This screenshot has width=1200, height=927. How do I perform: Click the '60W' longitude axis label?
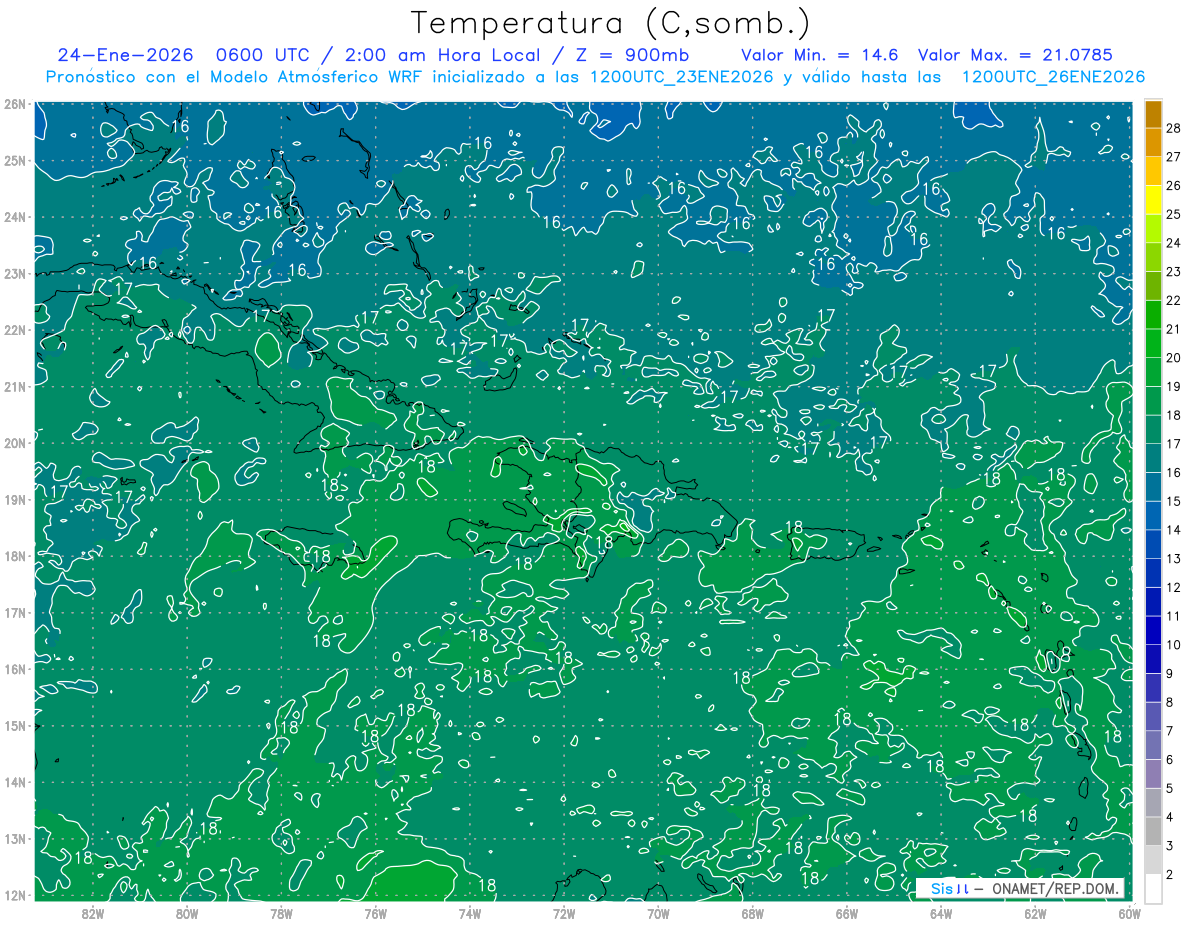1129,913
